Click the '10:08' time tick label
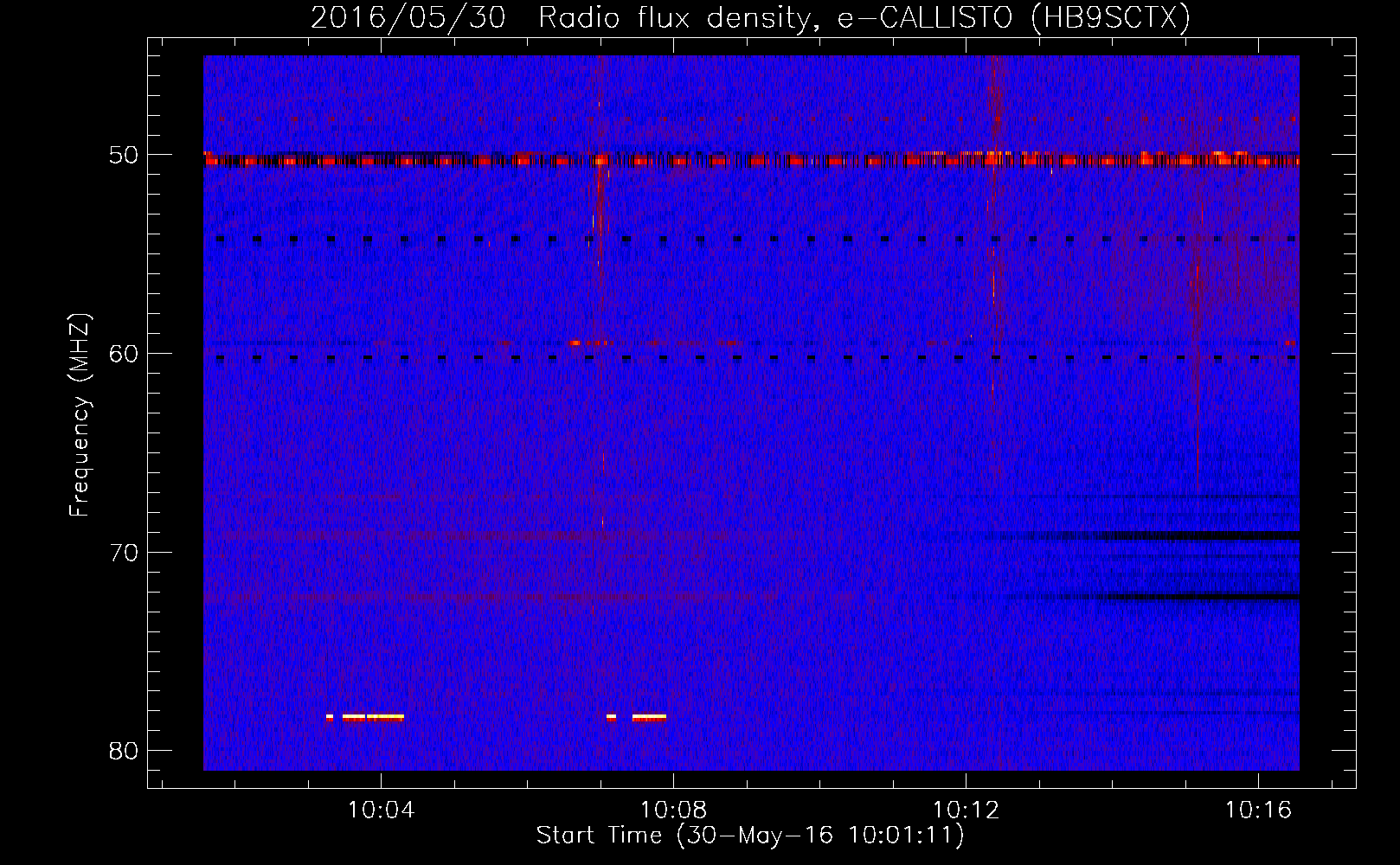The width and height of the screenshot is (1400, 865). pyautogui.click(x=673, y=811)
